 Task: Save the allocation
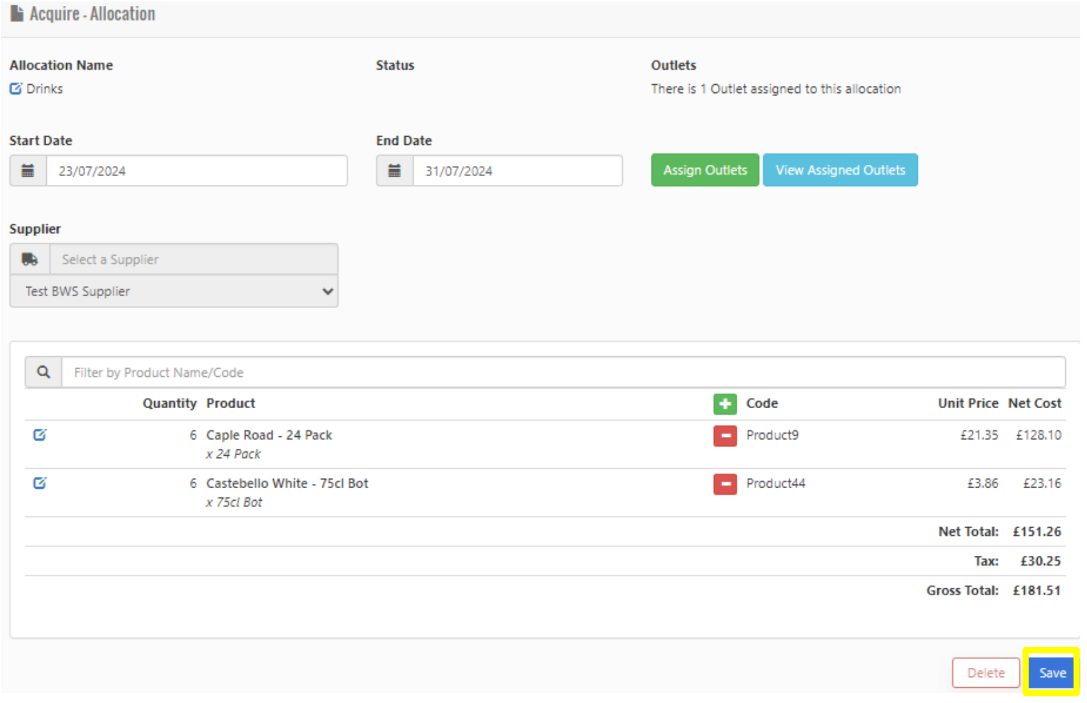pos(1052,673)
